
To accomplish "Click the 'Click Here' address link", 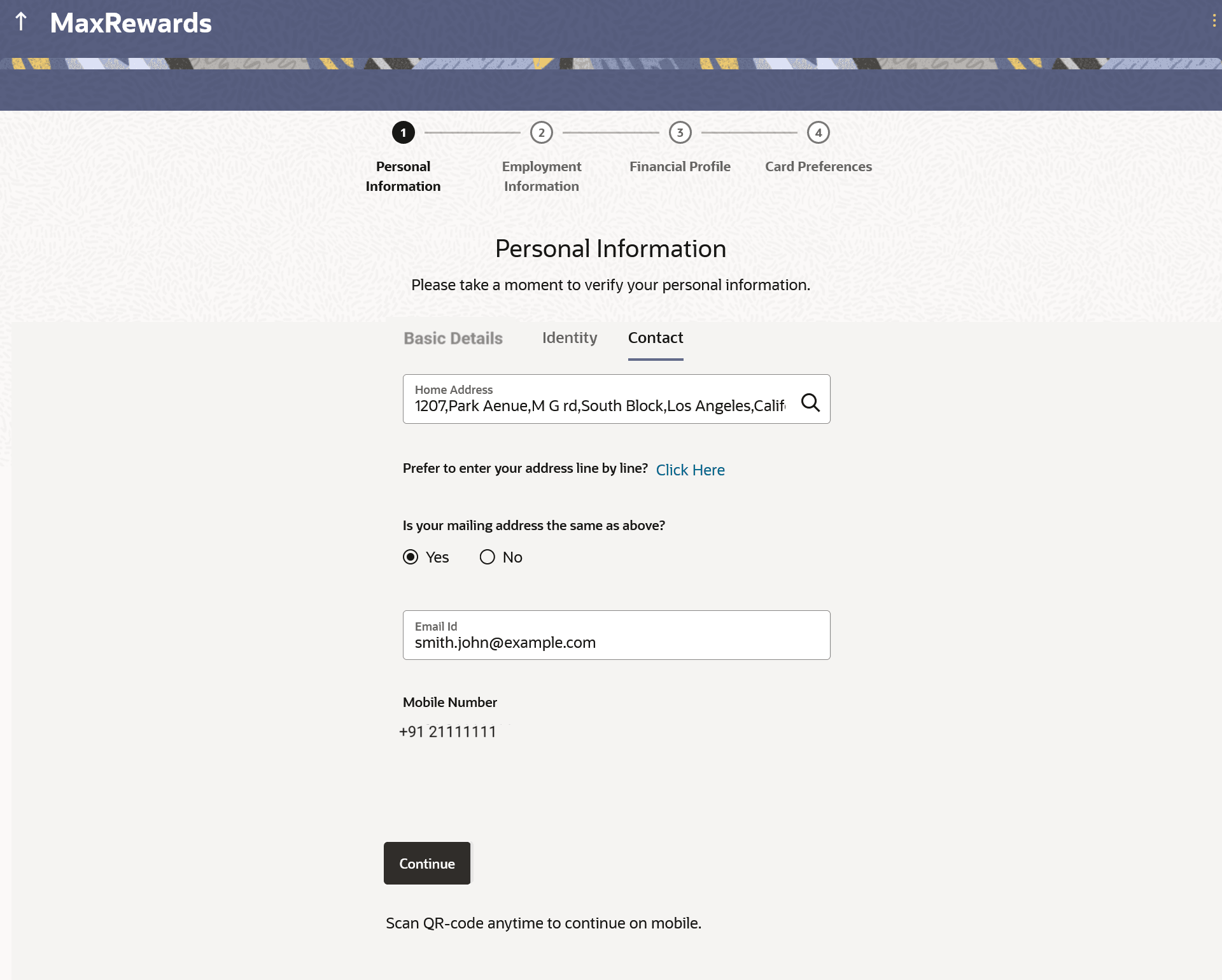I will [690, 470].
